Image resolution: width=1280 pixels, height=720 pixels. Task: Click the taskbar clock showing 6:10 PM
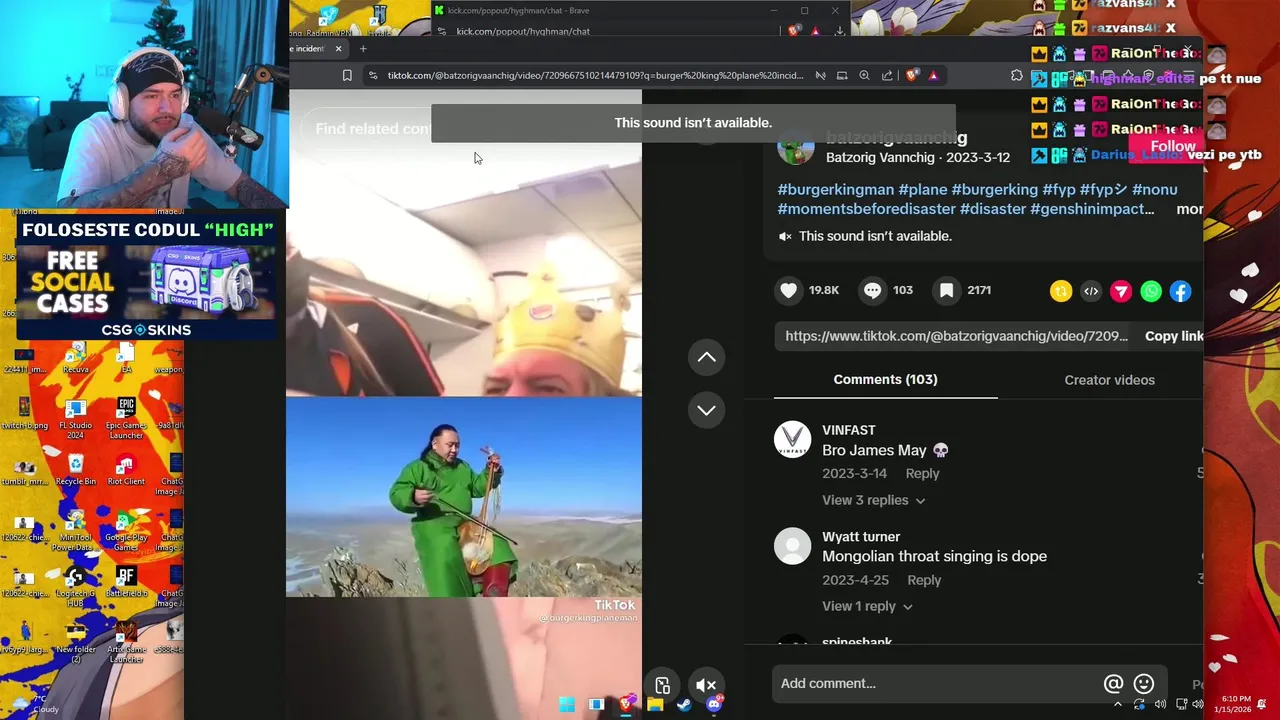tap(1232, 705)
